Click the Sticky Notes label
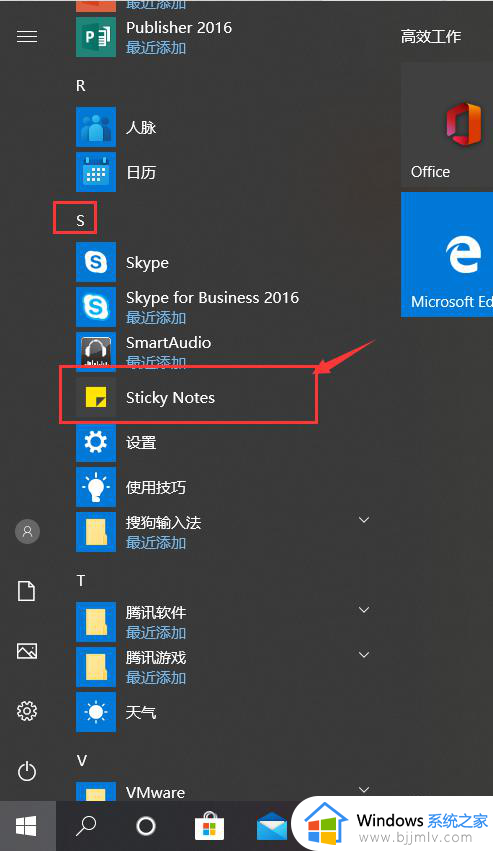 [170, 398]
